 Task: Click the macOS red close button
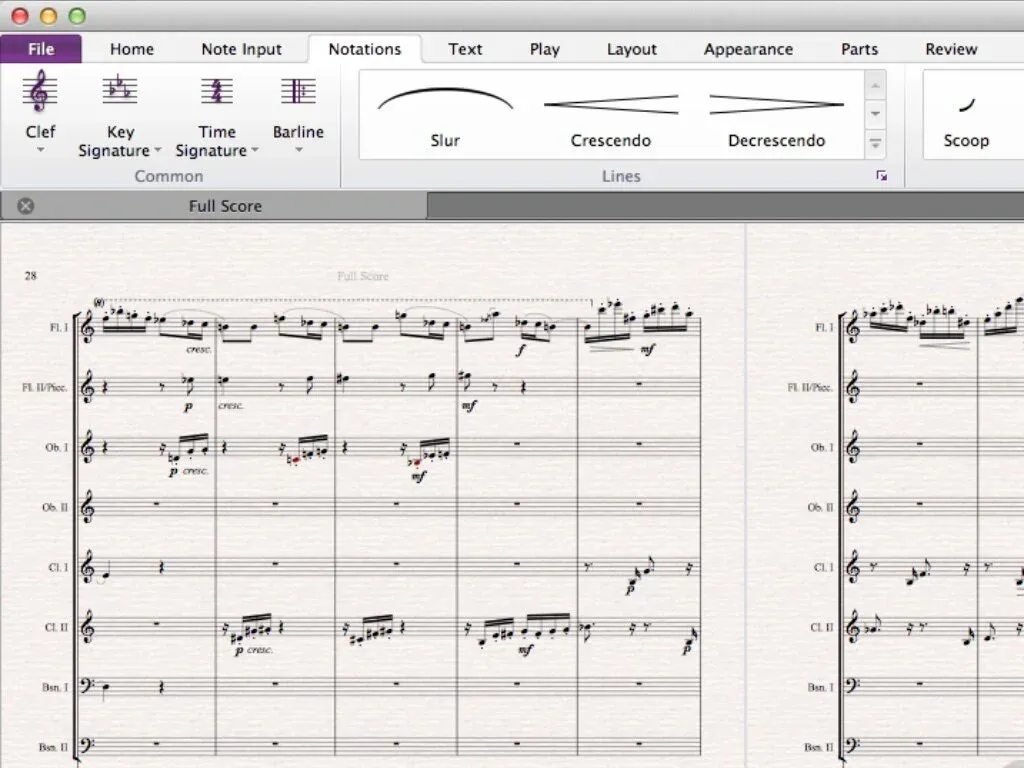tap(20, 16)
